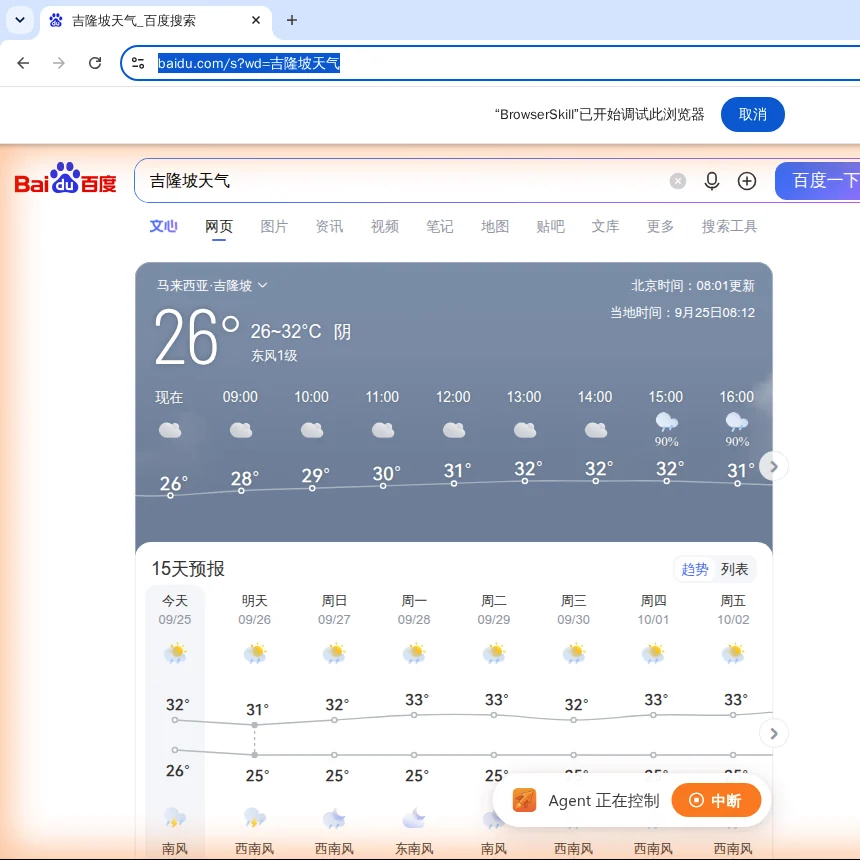Click the 30° hourly point at 11:00
This screenshot has width=860, height=860.
[x=383, y=486]
